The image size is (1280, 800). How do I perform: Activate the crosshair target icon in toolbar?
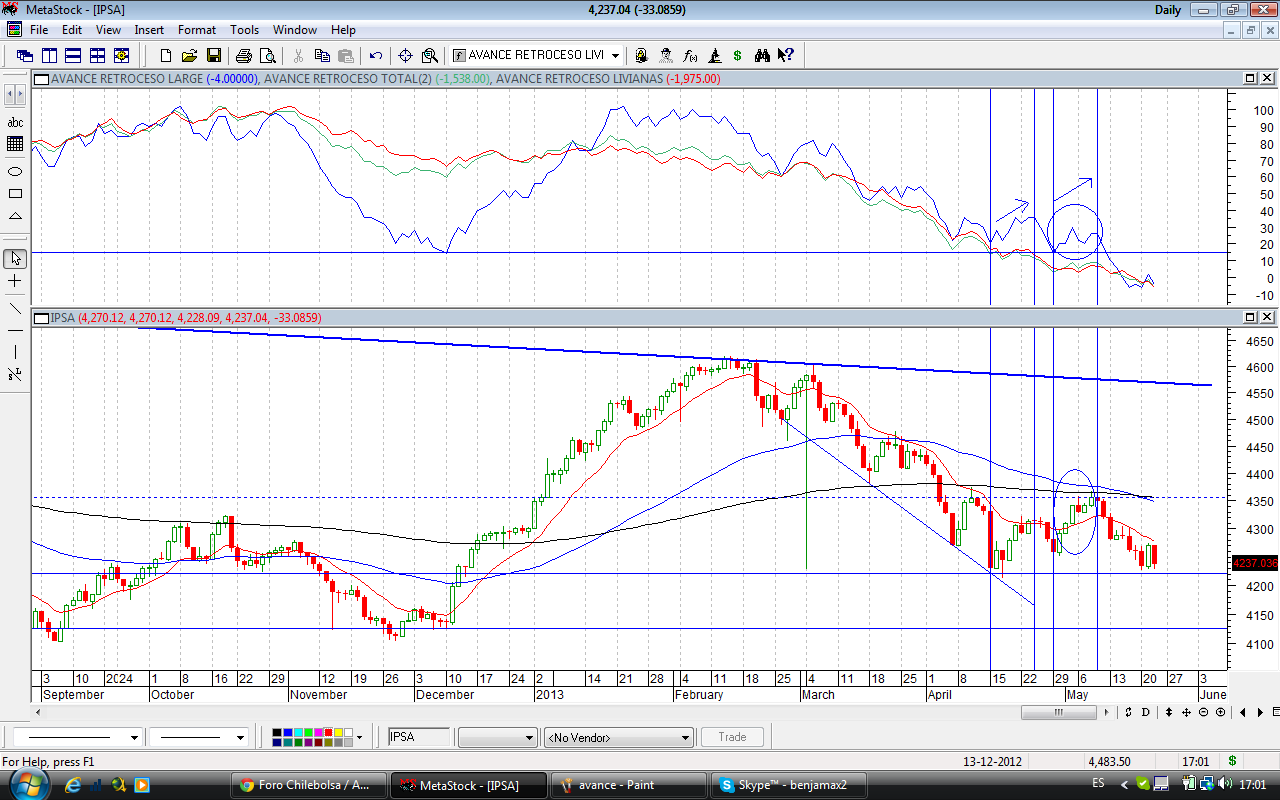pyautogui.click(x=405, y=56)
